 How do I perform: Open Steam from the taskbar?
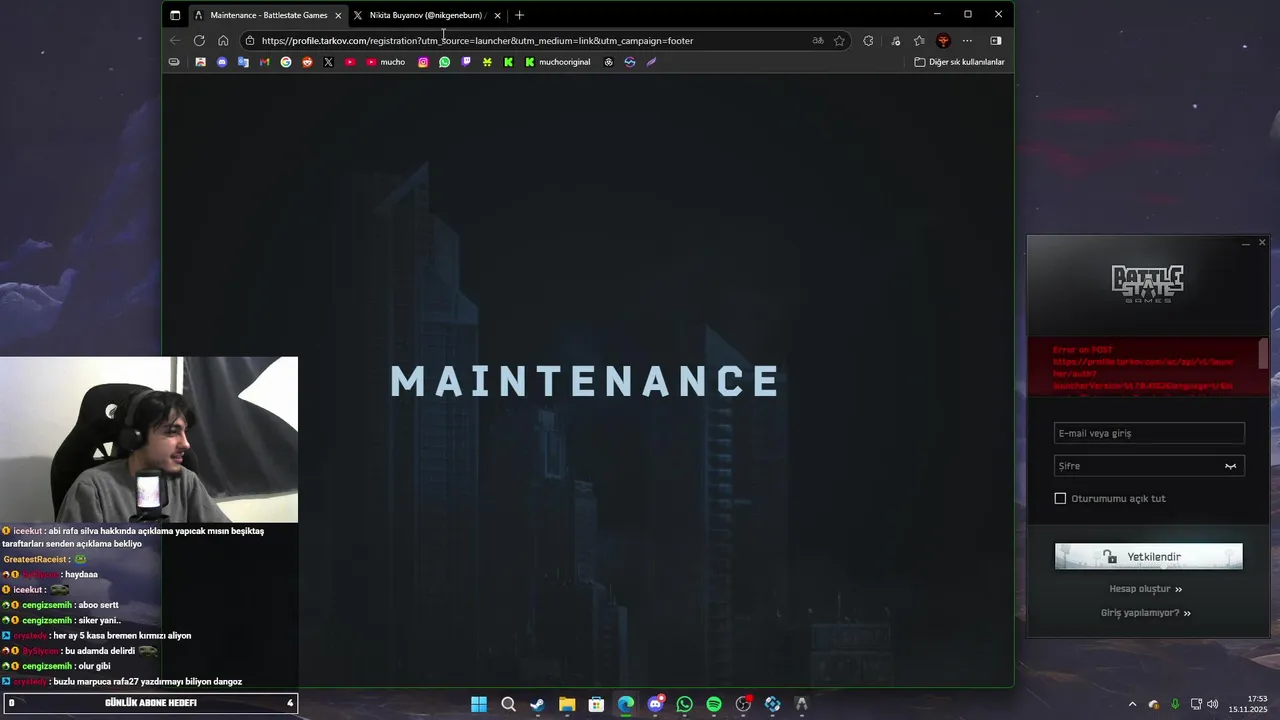(x=537, y=704)
